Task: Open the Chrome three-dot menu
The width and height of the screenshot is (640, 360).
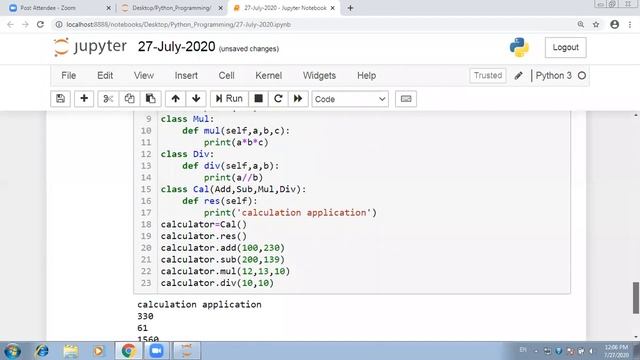Action: [630, 24]
